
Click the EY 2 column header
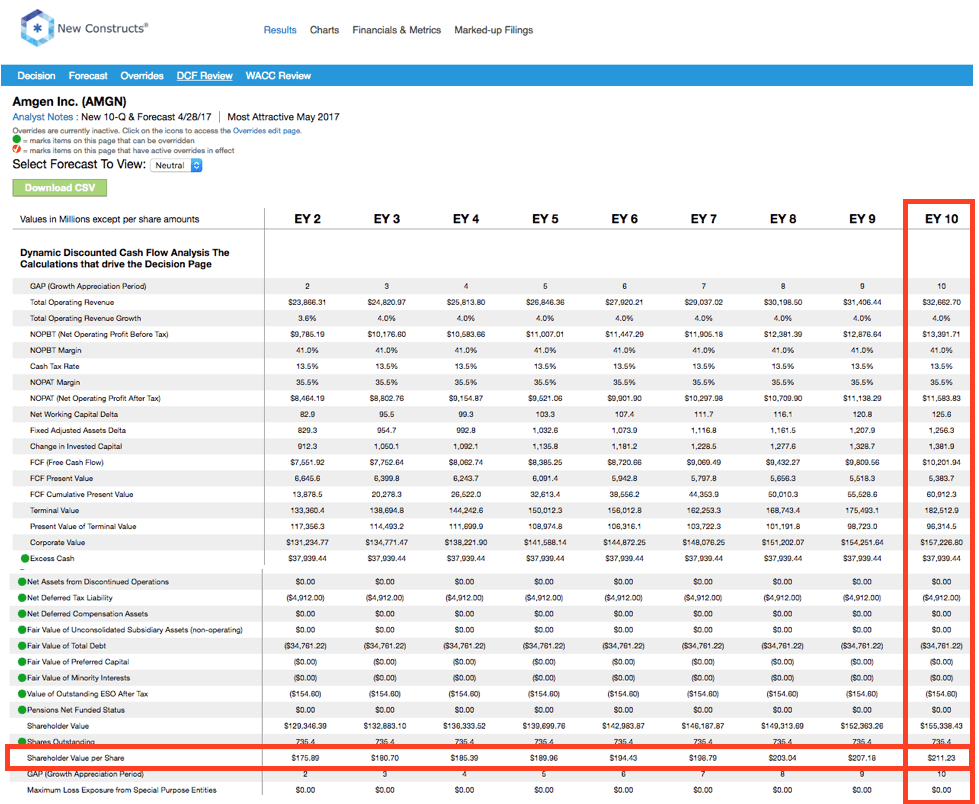click(308, 219)
